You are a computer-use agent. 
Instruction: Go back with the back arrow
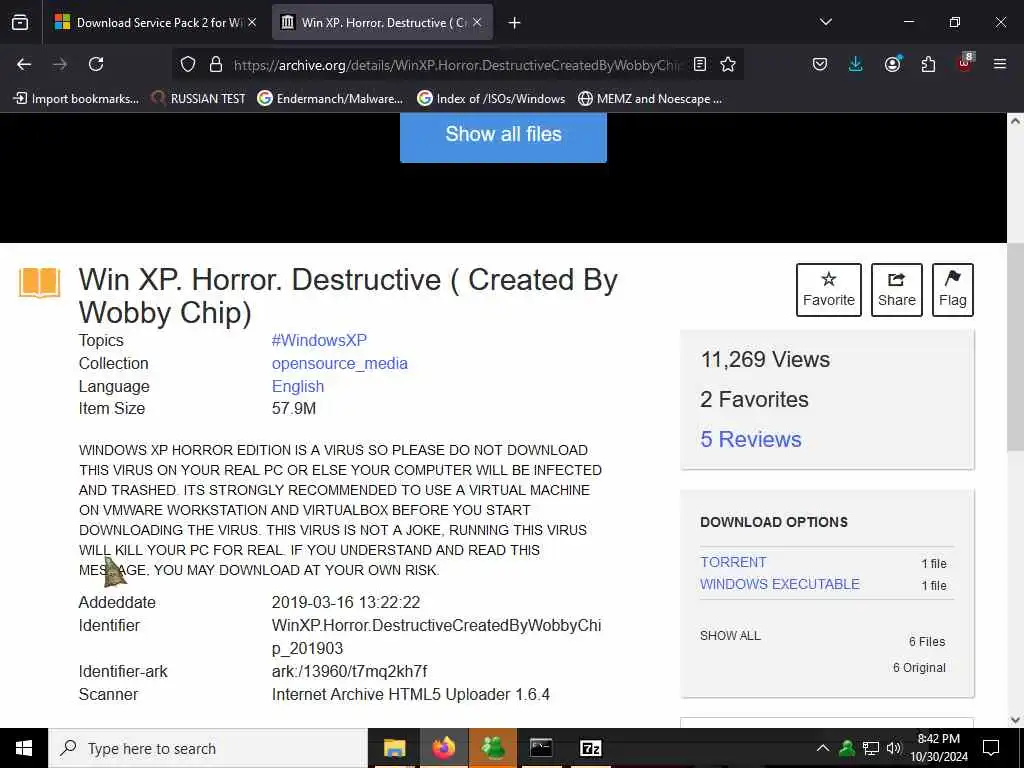coord(24,64)
